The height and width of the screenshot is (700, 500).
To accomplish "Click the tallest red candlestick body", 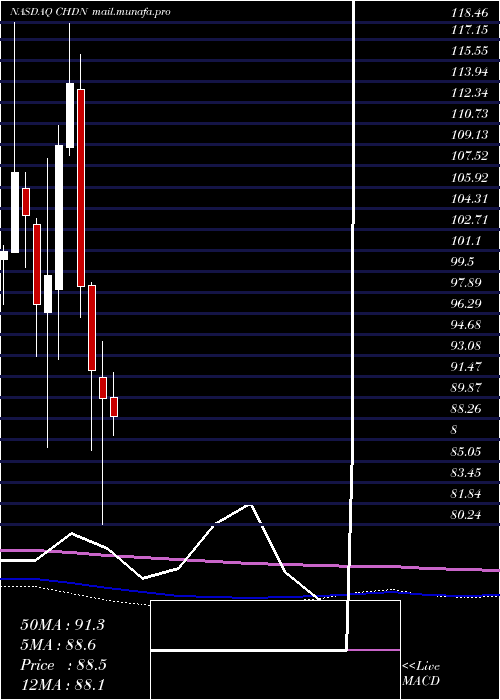I will pyautogui.click(x=81, y=188).
